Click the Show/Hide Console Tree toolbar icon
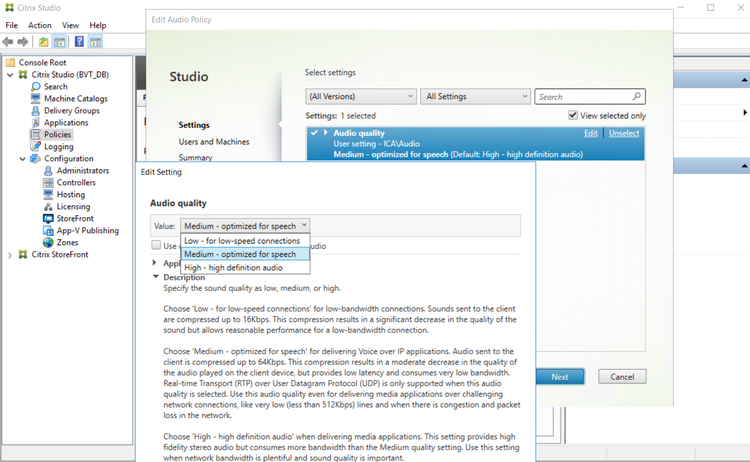This screenshot has width=750, height=462. pyautogui.click(x=59, y=42)
